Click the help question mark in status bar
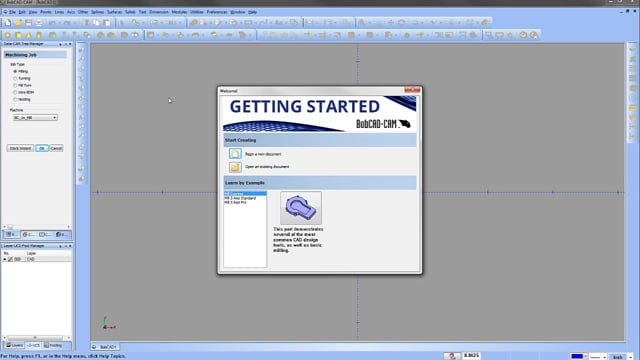This screenshot has height=360, width=640. (x=452, y=356)
